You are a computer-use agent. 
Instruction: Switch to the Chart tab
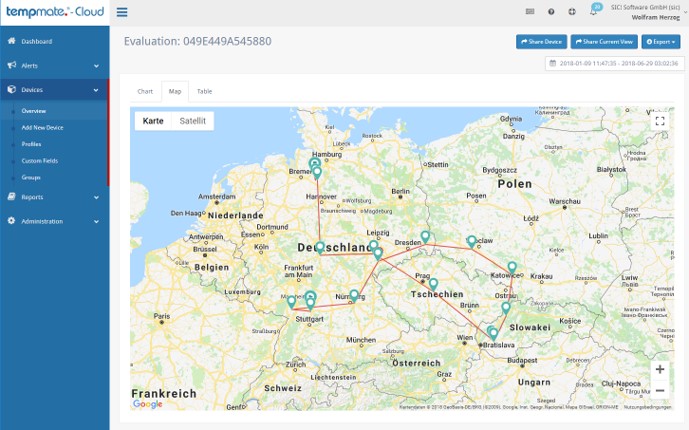[145, 91]
